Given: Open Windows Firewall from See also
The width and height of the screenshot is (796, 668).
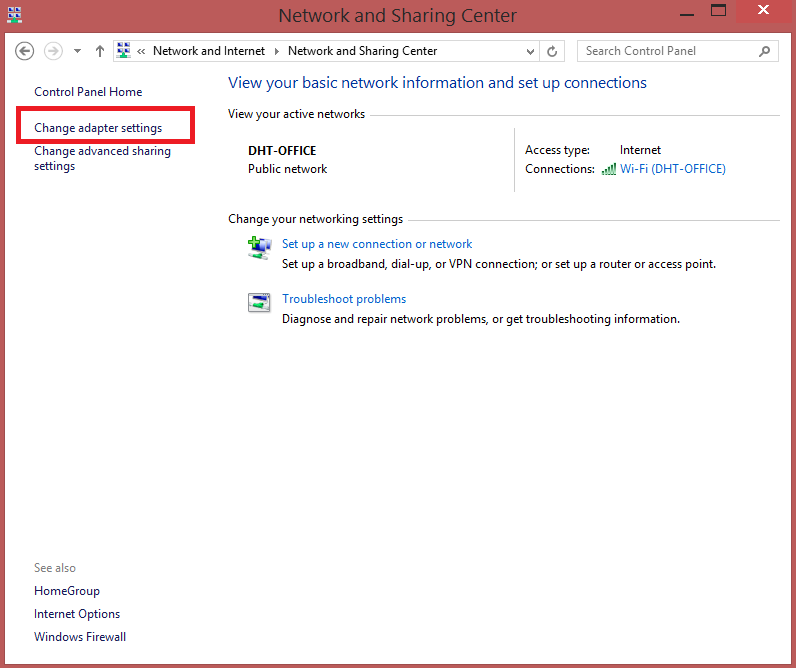Looking at the screenshot, I should click(80, 637).
